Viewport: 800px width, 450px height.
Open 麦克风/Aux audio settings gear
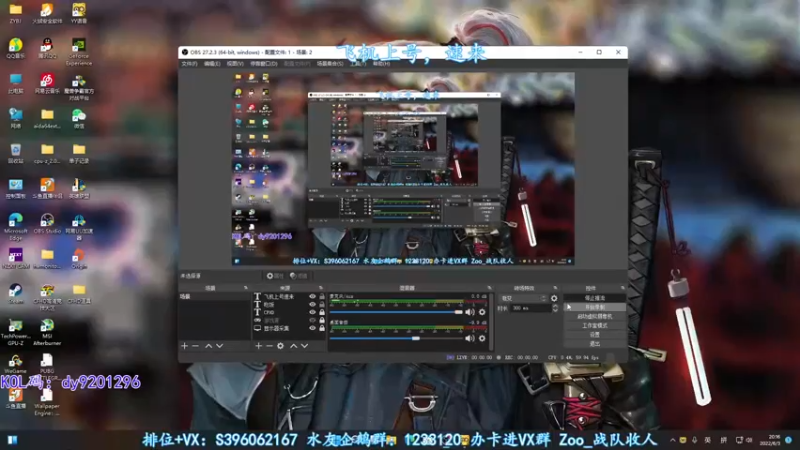(482, 312)
